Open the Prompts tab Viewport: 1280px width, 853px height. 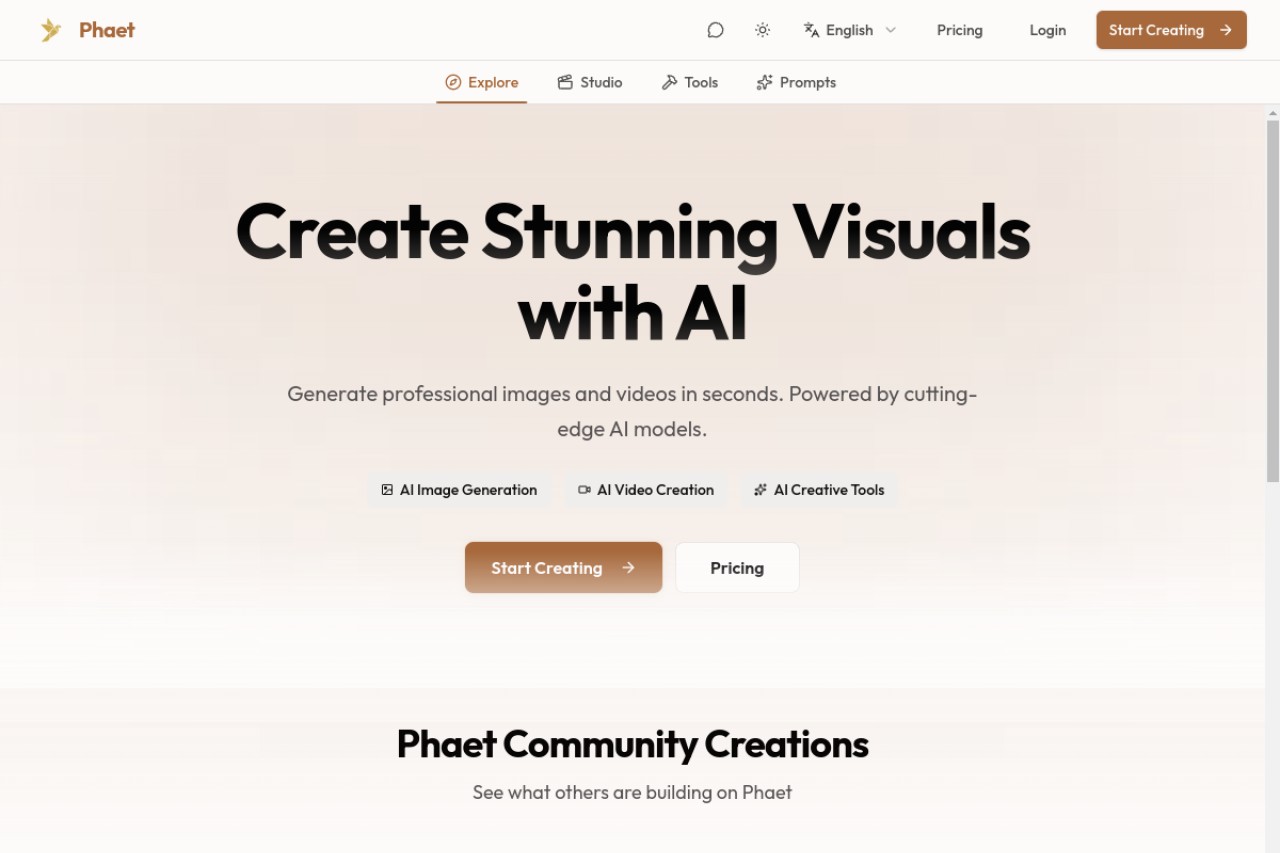[x=796, y=82]
